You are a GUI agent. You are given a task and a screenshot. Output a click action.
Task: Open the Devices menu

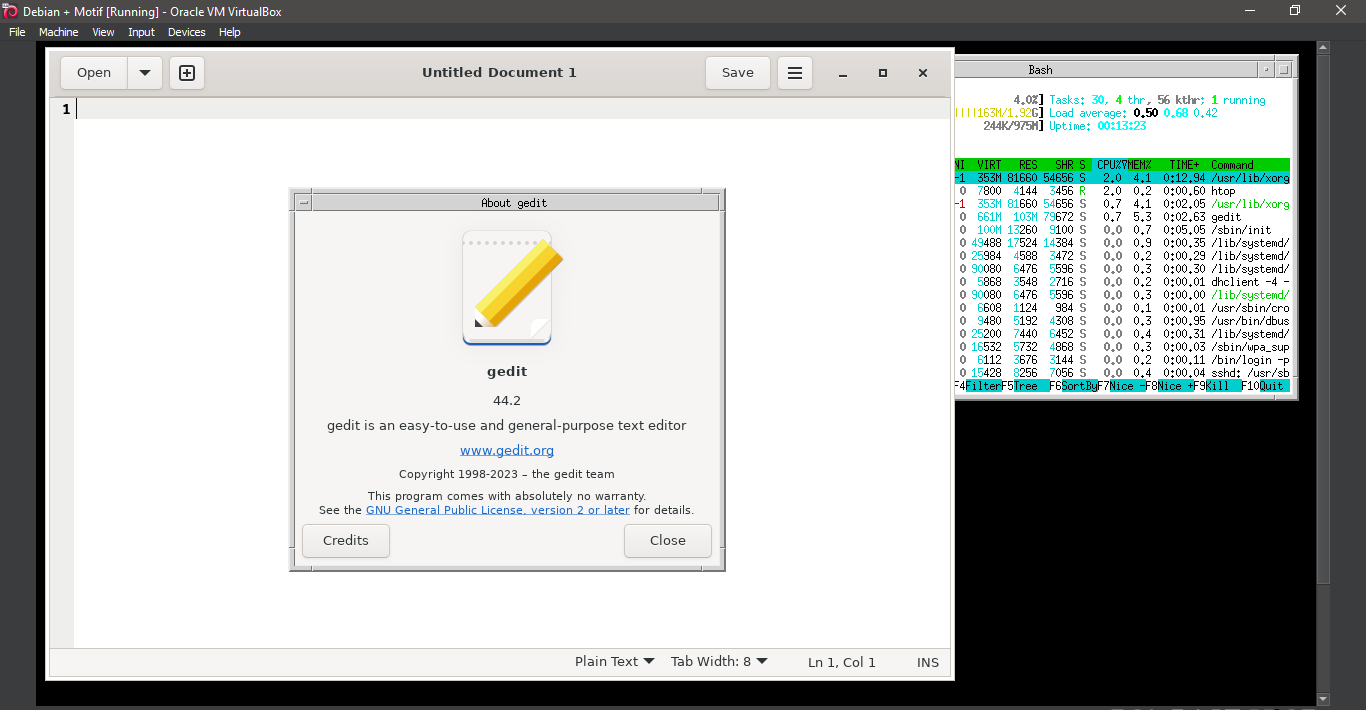[186, 32]
